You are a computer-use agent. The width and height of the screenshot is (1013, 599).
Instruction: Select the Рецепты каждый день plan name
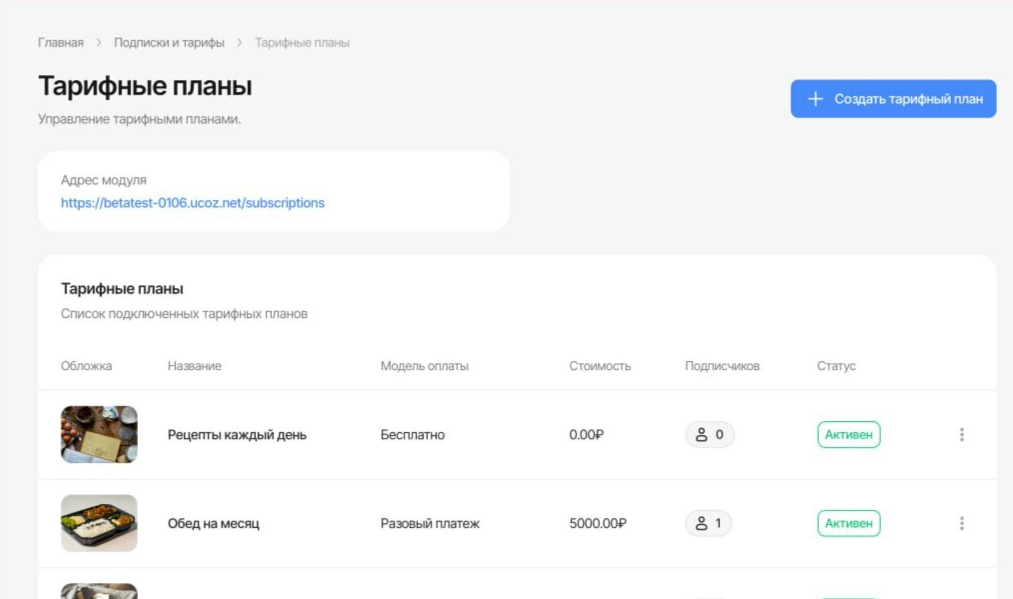pos(237,435)
